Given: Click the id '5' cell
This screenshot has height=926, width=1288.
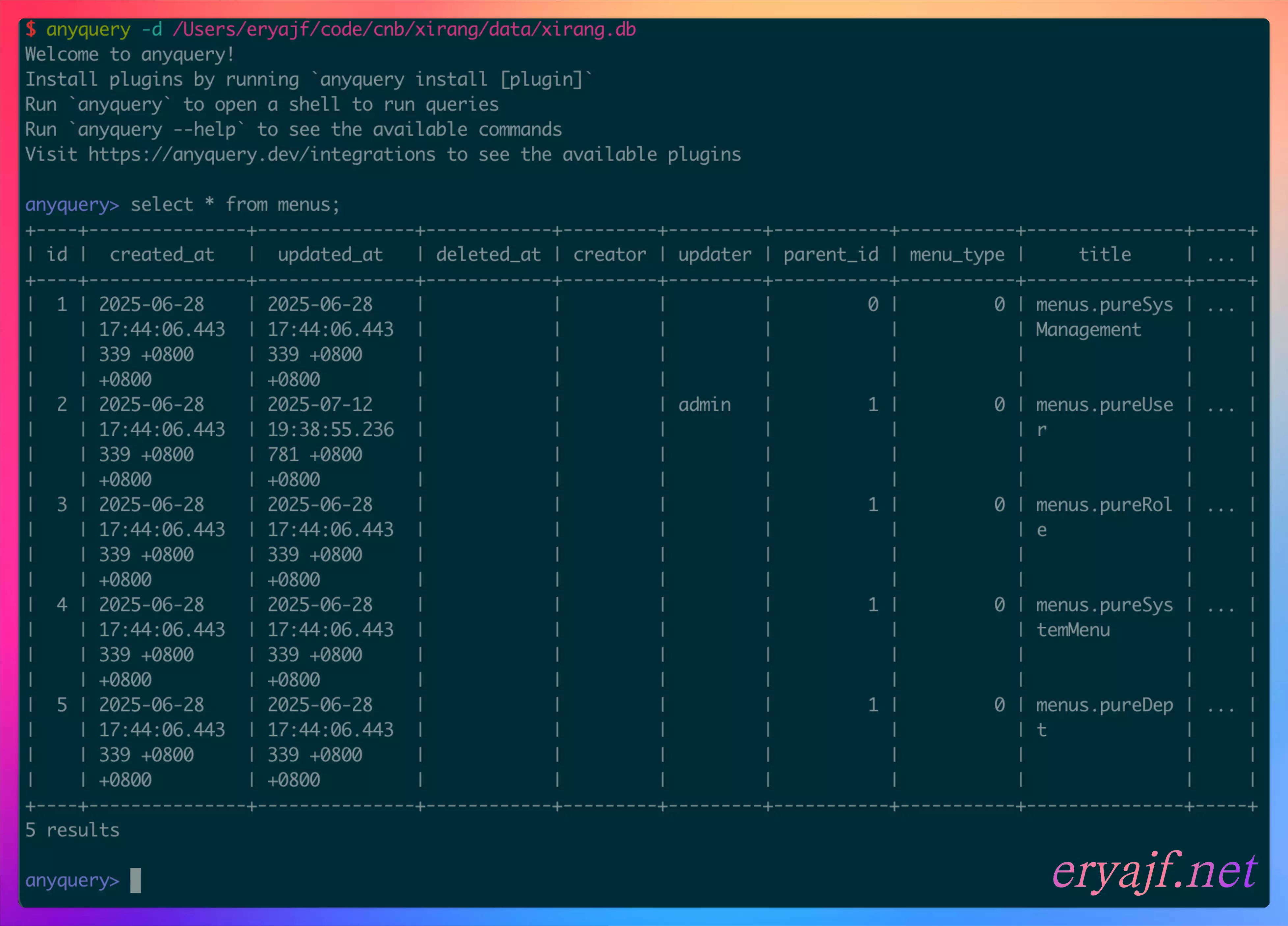Looking at the screenshot, I should 62,705.
